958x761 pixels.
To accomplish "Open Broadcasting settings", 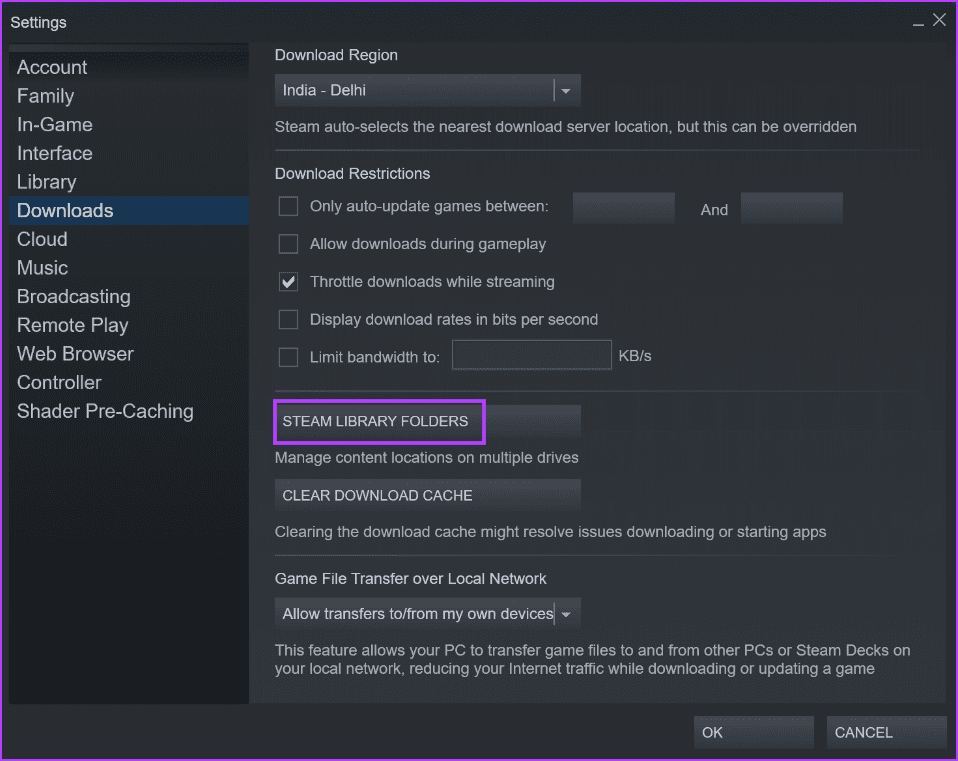I will (128, 297).
